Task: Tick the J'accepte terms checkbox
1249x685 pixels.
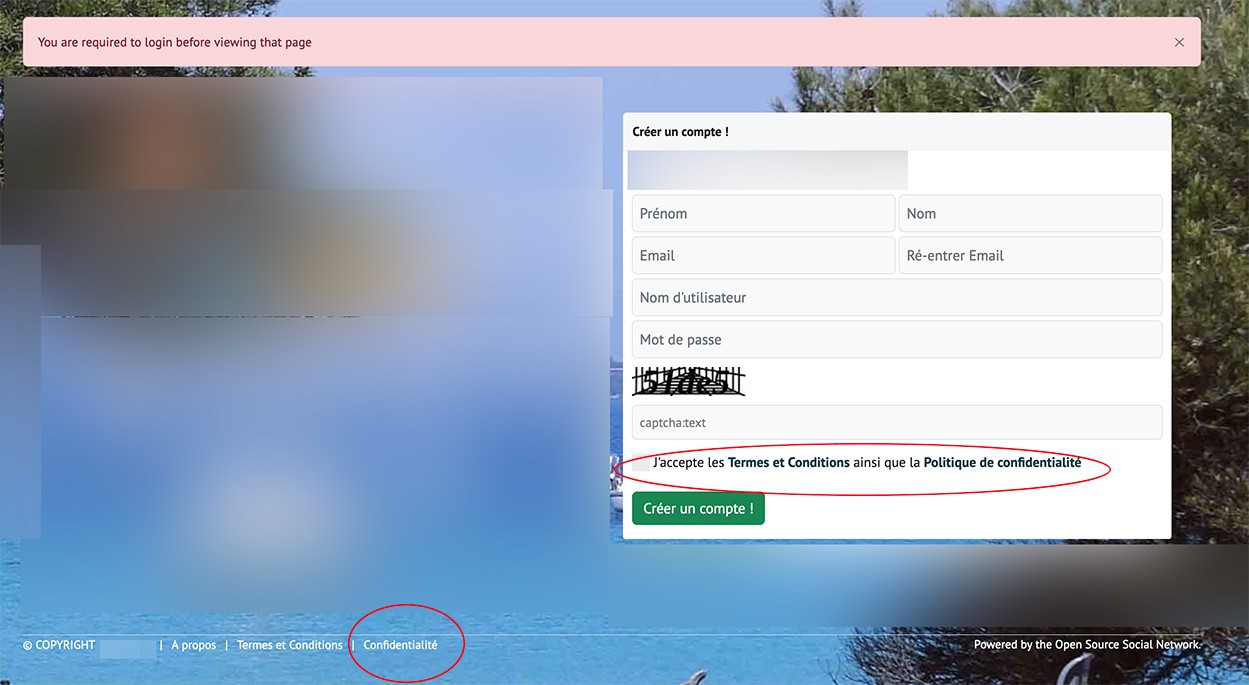Action: [640, 463]
